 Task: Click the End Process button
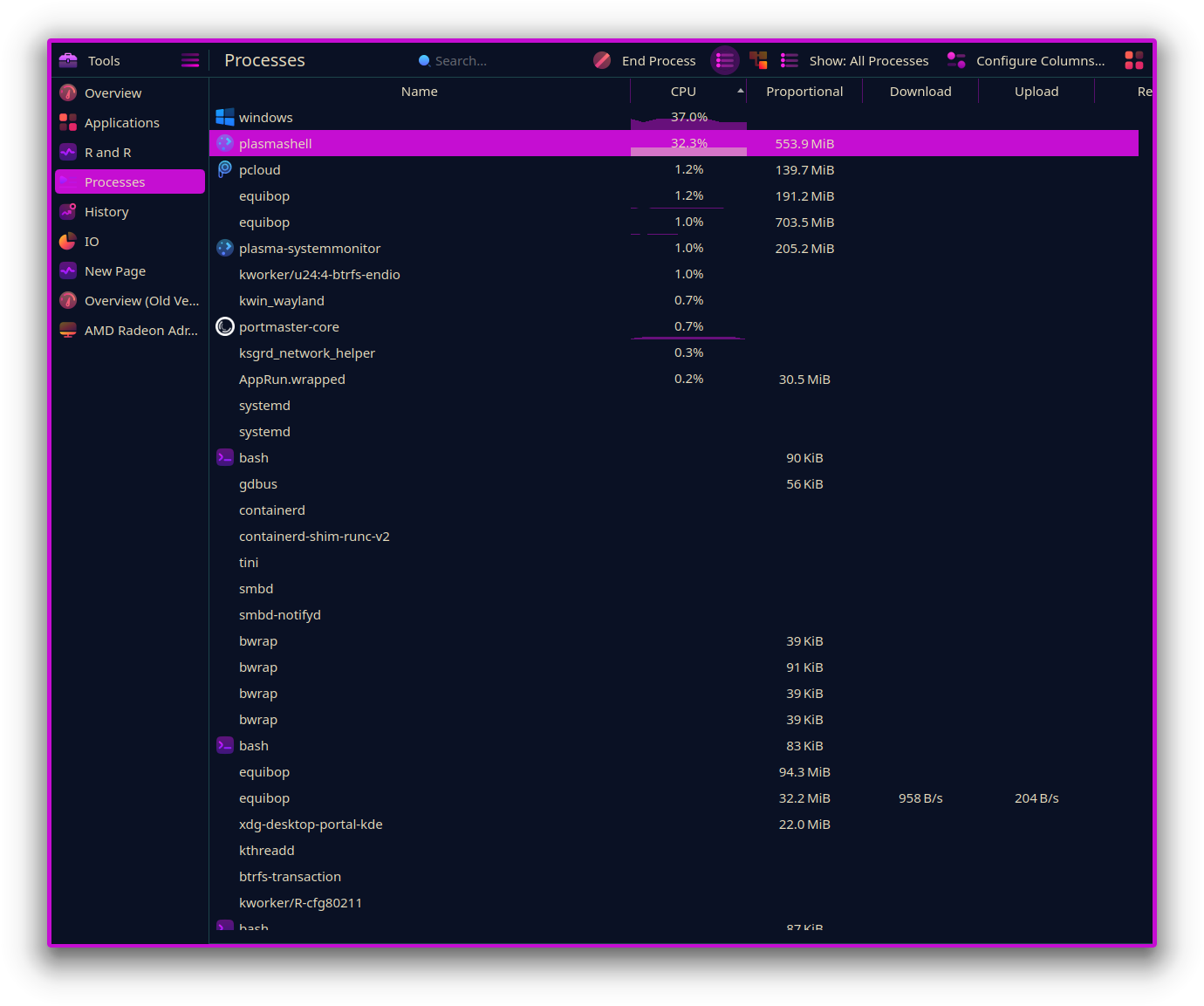[x=645, y=61]
